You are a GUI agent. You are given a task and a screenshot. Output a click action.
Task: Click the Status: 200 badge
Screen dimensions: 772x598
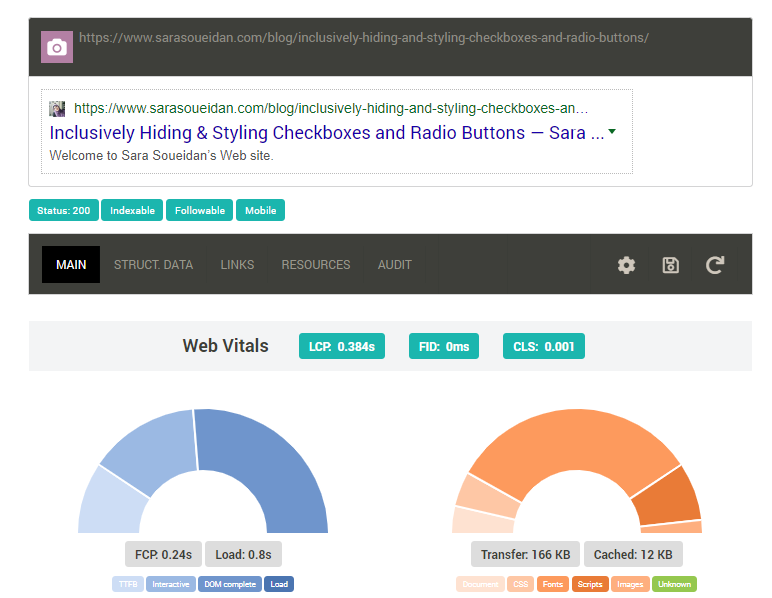point(64,210)
